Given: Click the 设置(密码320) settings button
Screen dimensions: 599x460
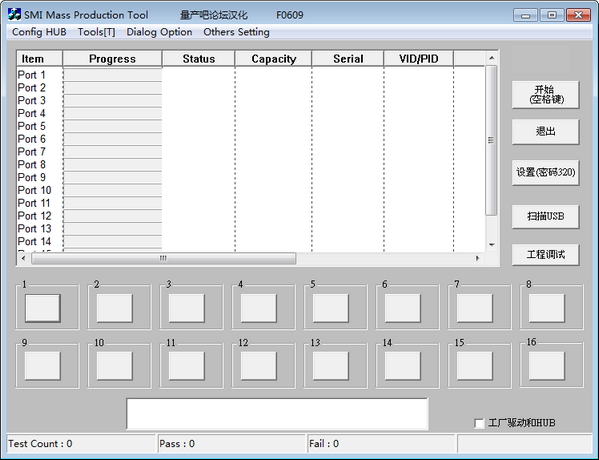Looking at the screenshot, I should [546, 172].
